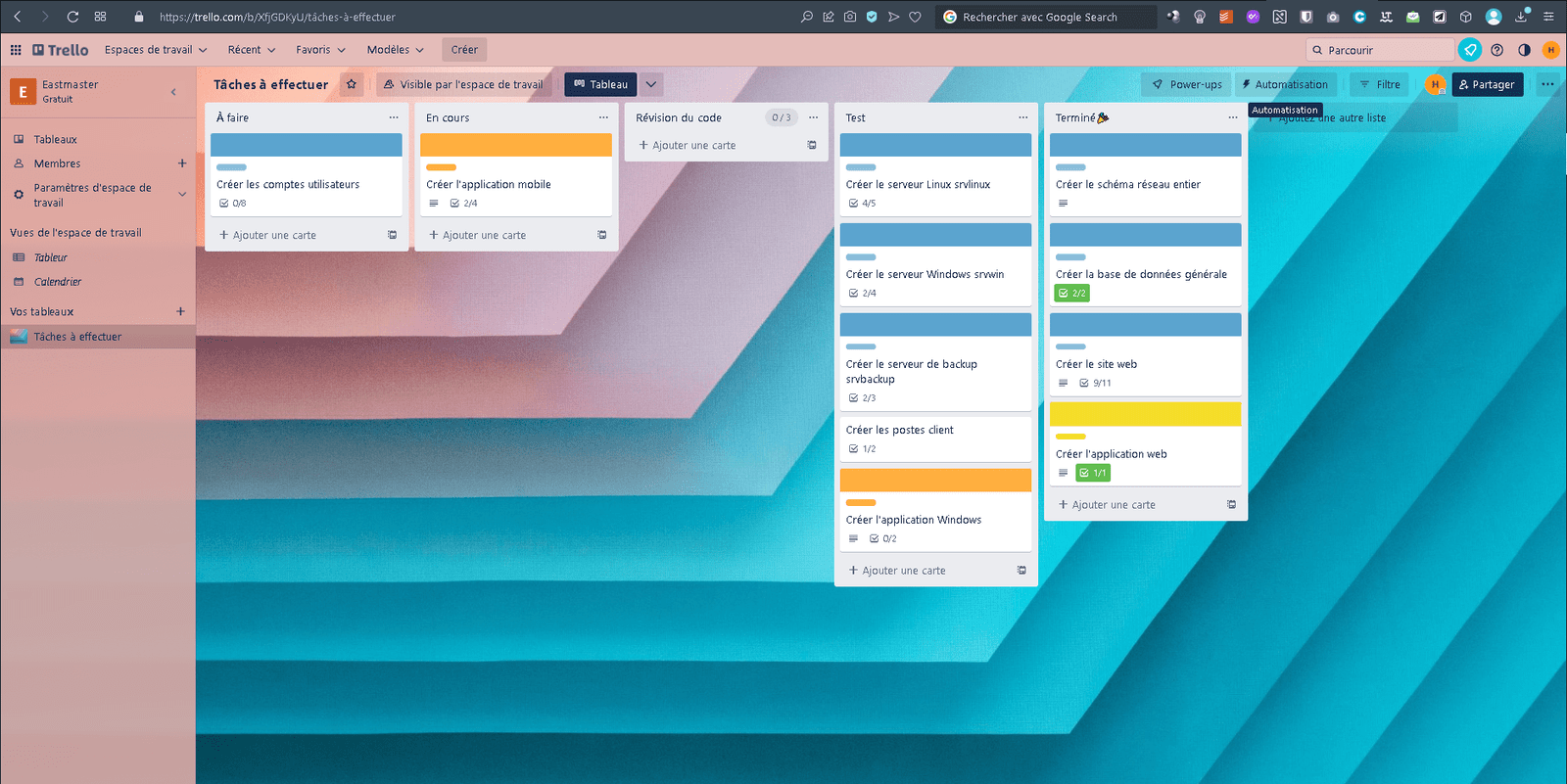Open the help question mark icon
This screenshot has width=1567, height=784.
point(1496,50)
